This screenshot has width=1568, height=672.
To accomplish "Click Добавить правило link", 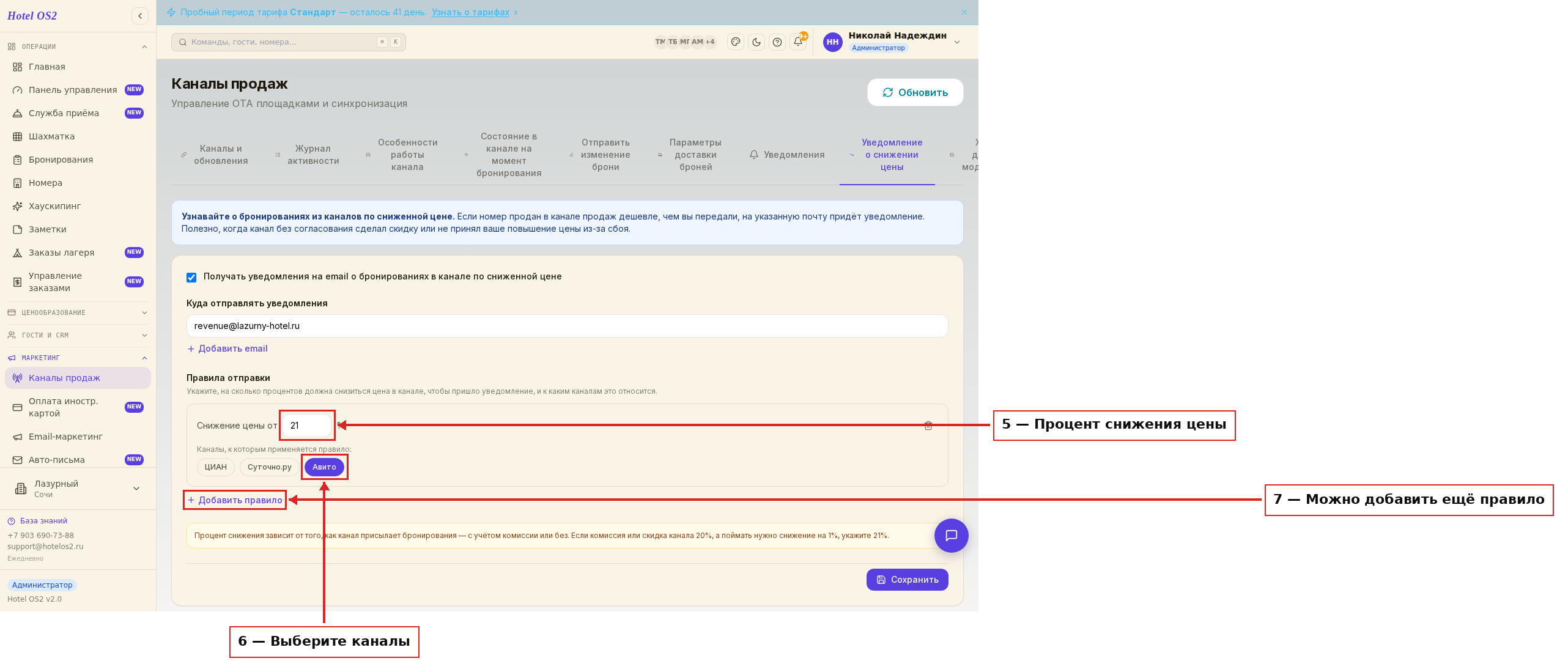I will point(235,500).
